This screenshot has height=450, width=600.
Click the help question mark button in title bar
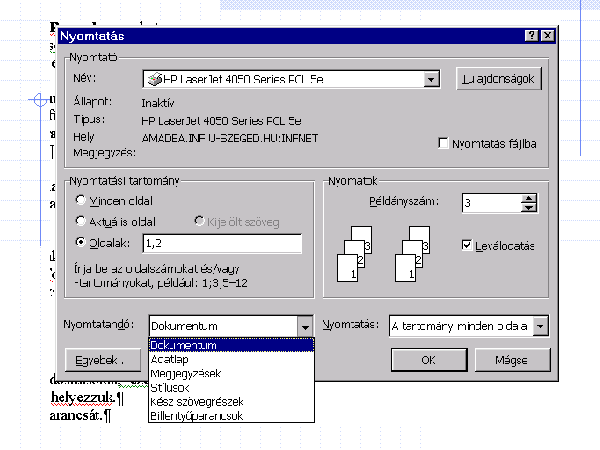(x=530, y=35)
